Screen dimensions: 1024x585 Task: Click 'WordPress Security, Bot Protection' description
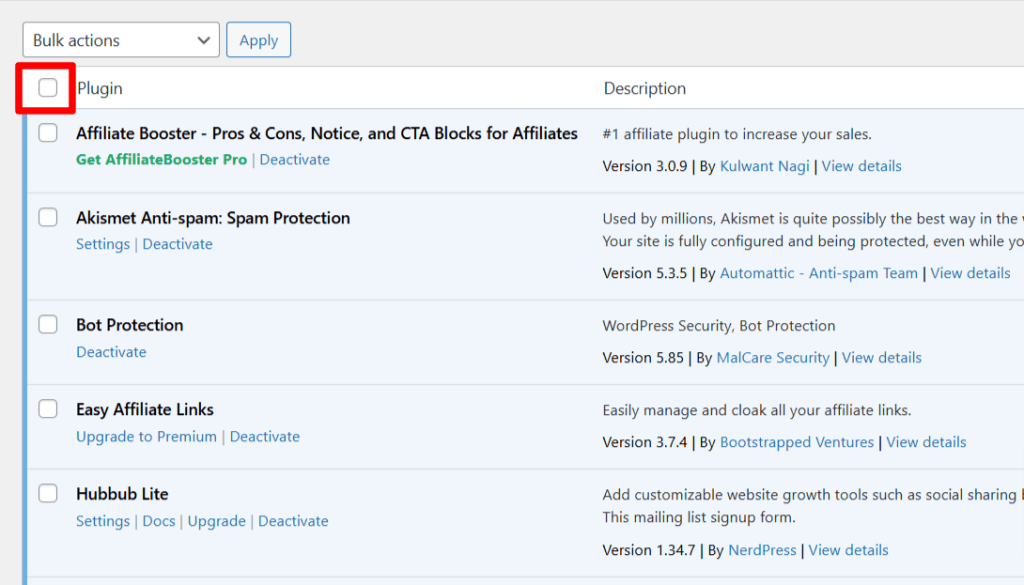point(718,326)
